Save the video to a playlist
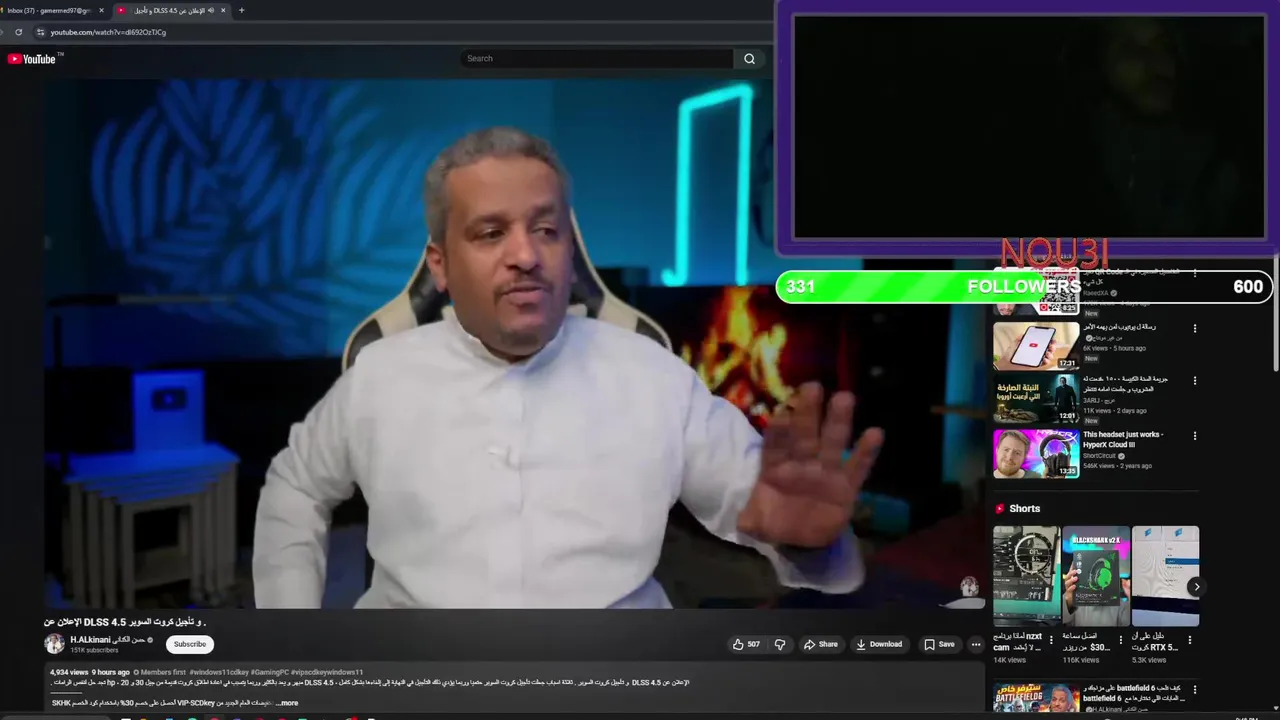The width and height of the screenshot is (1280, 720). (x=939, y=644)
